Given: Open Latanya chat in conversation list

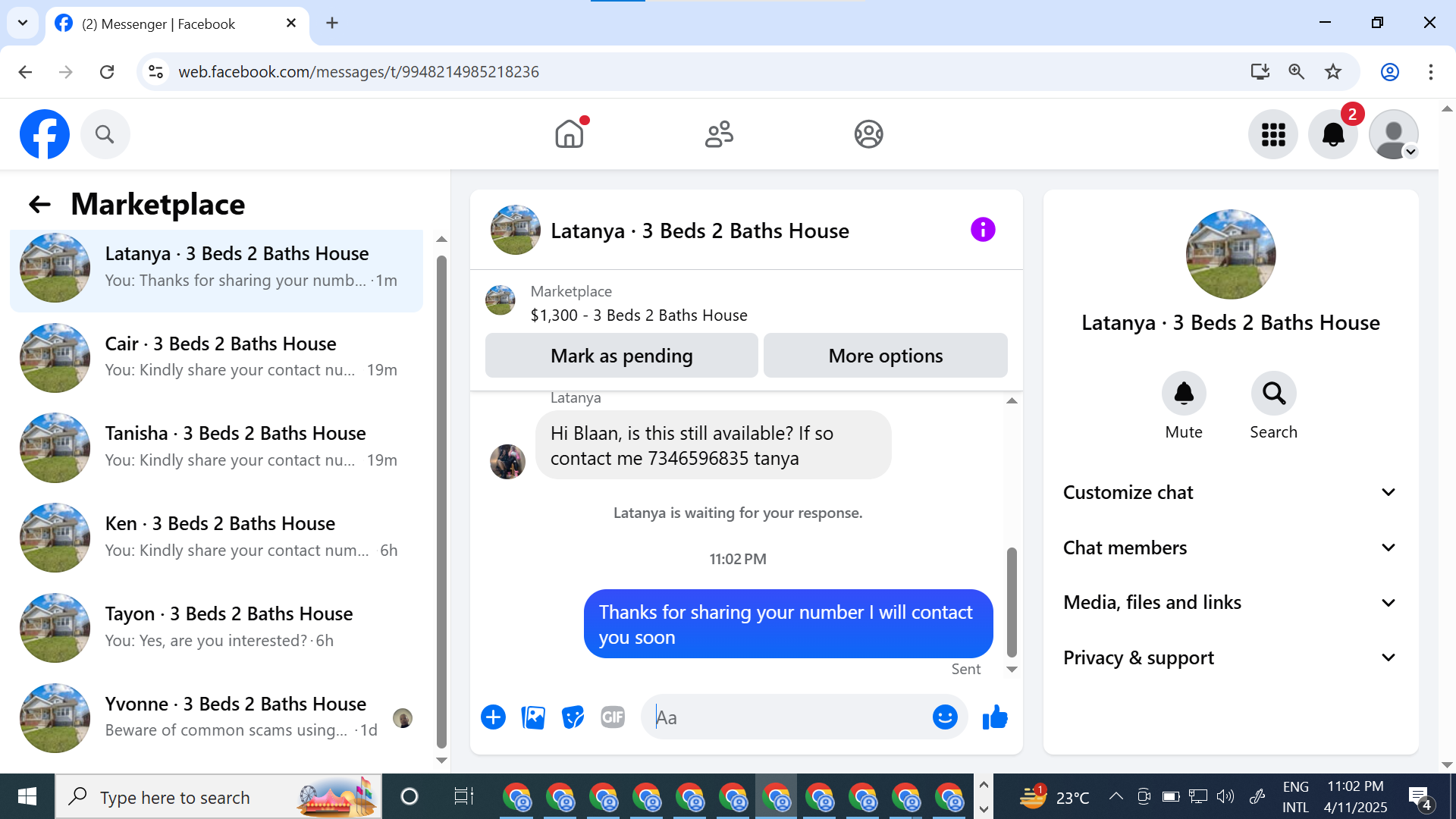Looking at the screenshot, I should coord(217,267).
